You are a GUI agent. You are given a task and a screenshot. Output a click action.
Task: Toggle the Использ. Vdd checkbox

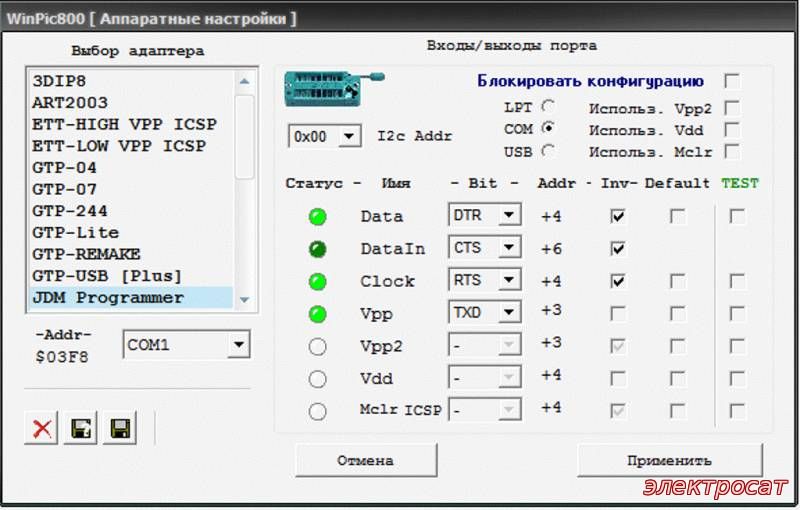click(x=732, y=130)
